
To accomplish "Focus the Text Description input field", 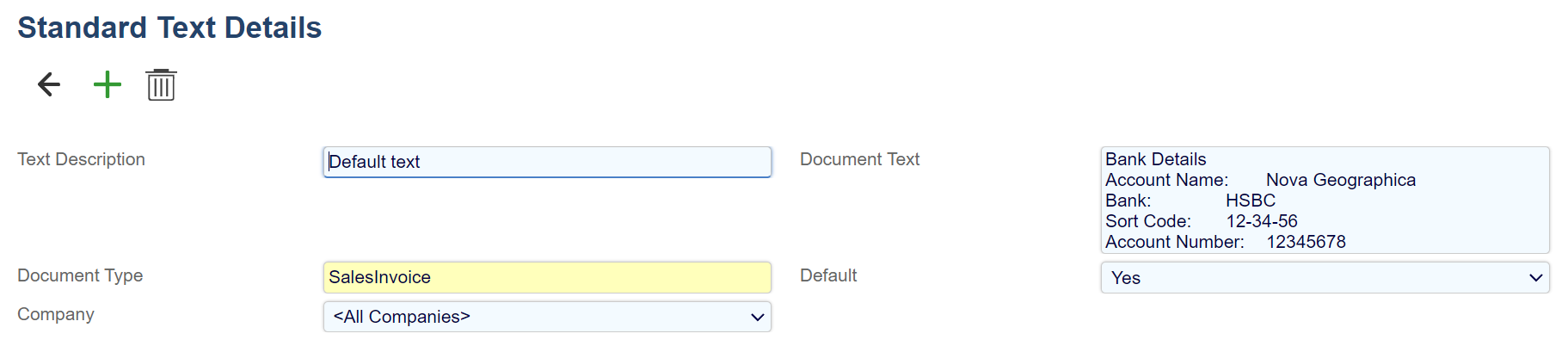I will [x=547, y=162].
